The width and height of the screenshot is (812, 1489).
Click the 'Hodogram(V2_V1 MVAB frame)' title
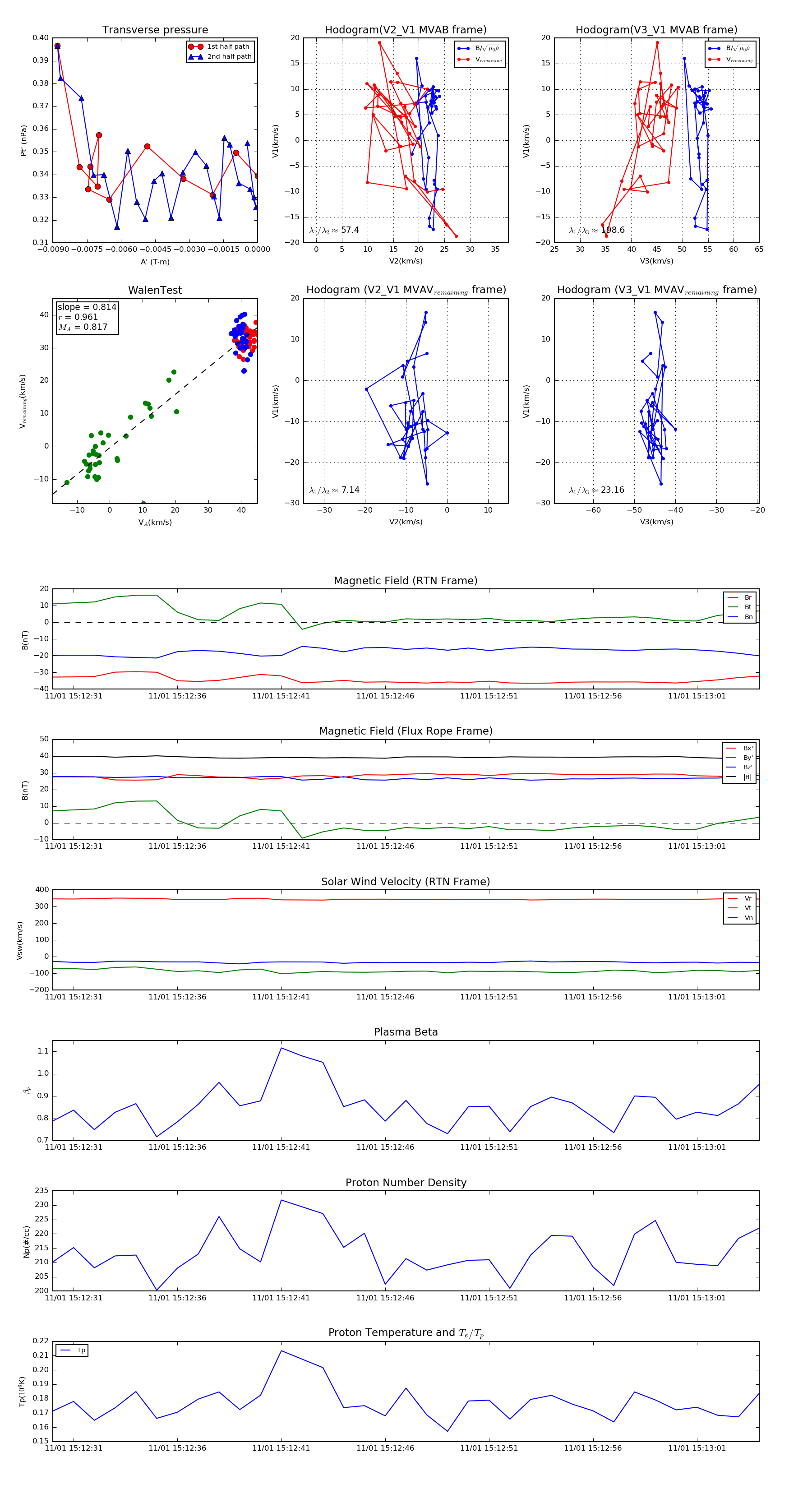pos(406,30)
